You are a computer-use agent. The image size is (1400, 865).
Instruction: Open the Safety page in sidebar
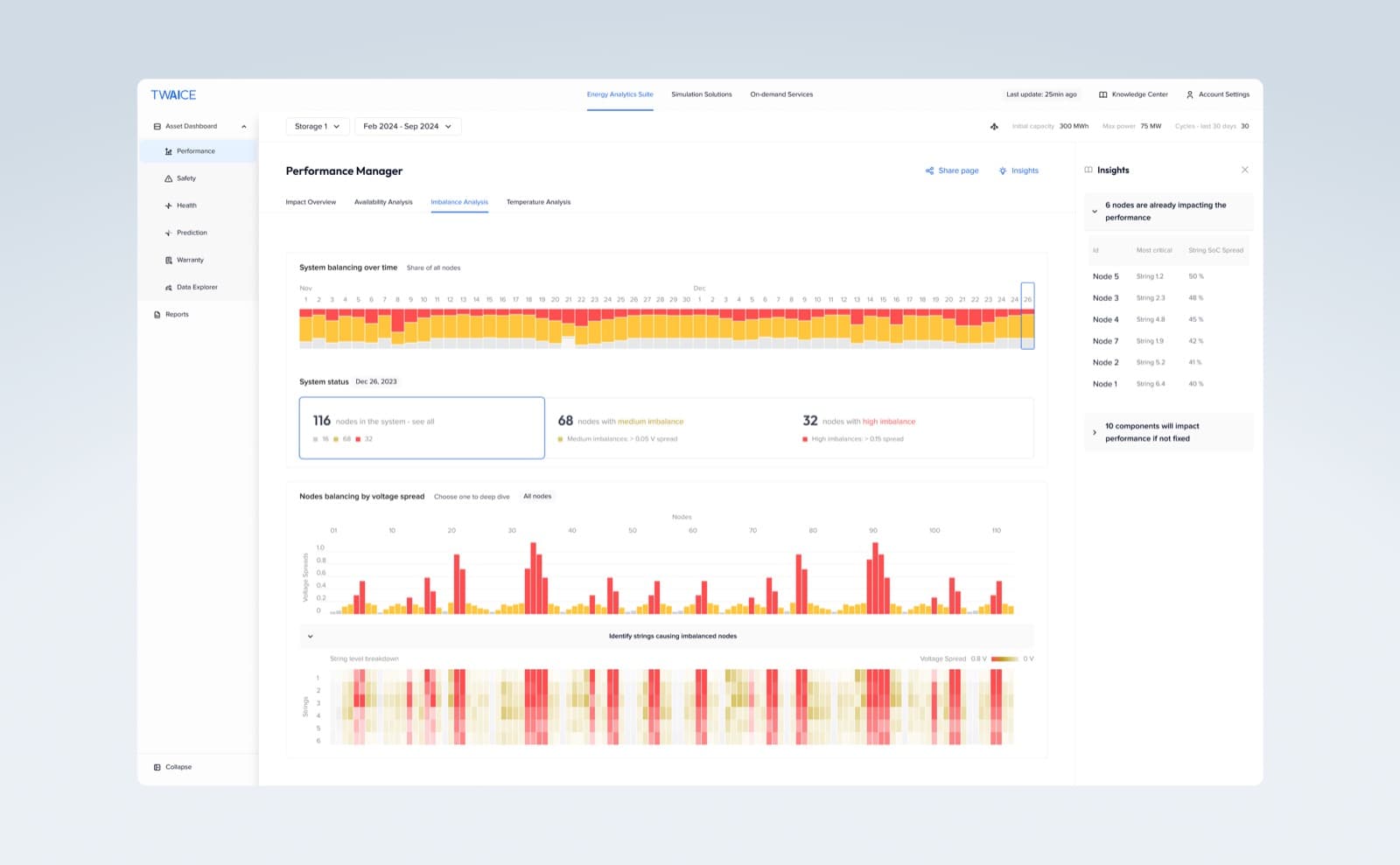tap(198, 178)
